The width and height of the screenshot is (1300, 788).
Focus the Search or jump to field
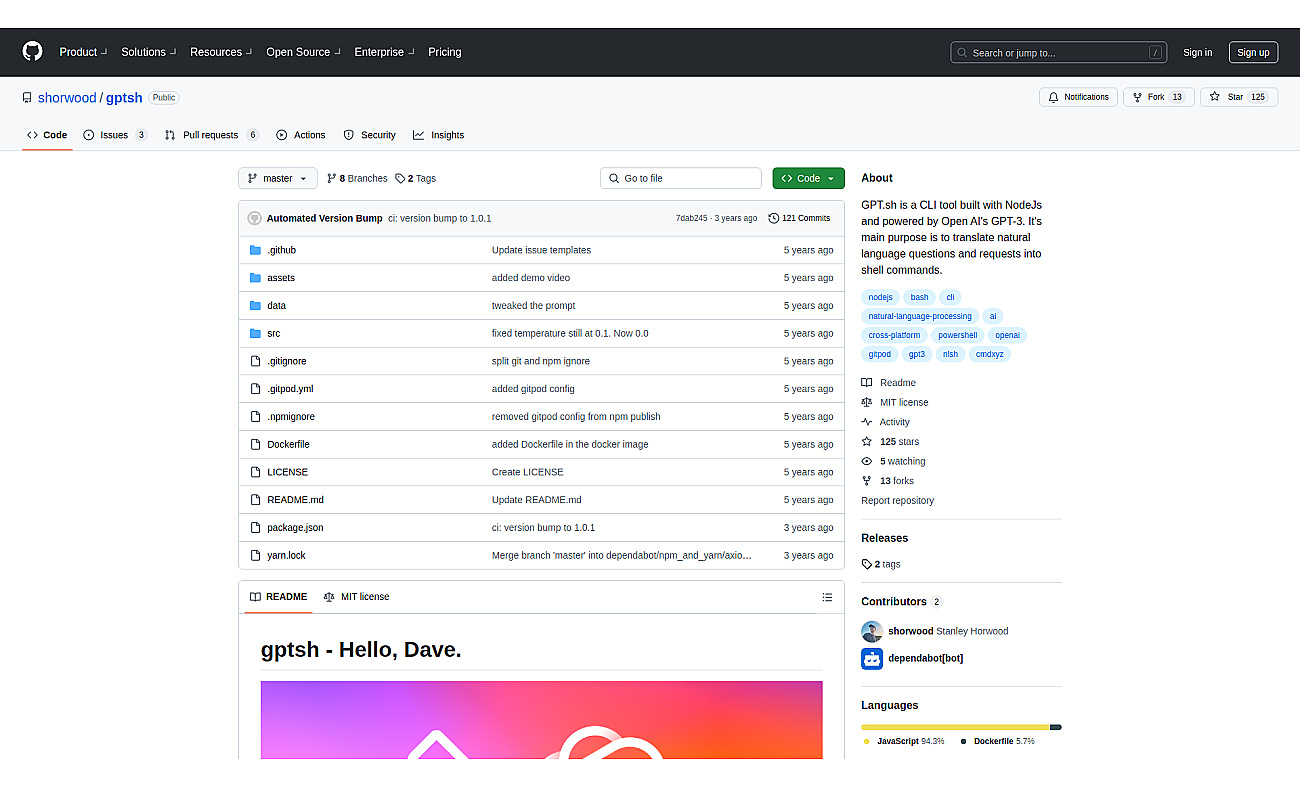click(x=1059, y=53)
